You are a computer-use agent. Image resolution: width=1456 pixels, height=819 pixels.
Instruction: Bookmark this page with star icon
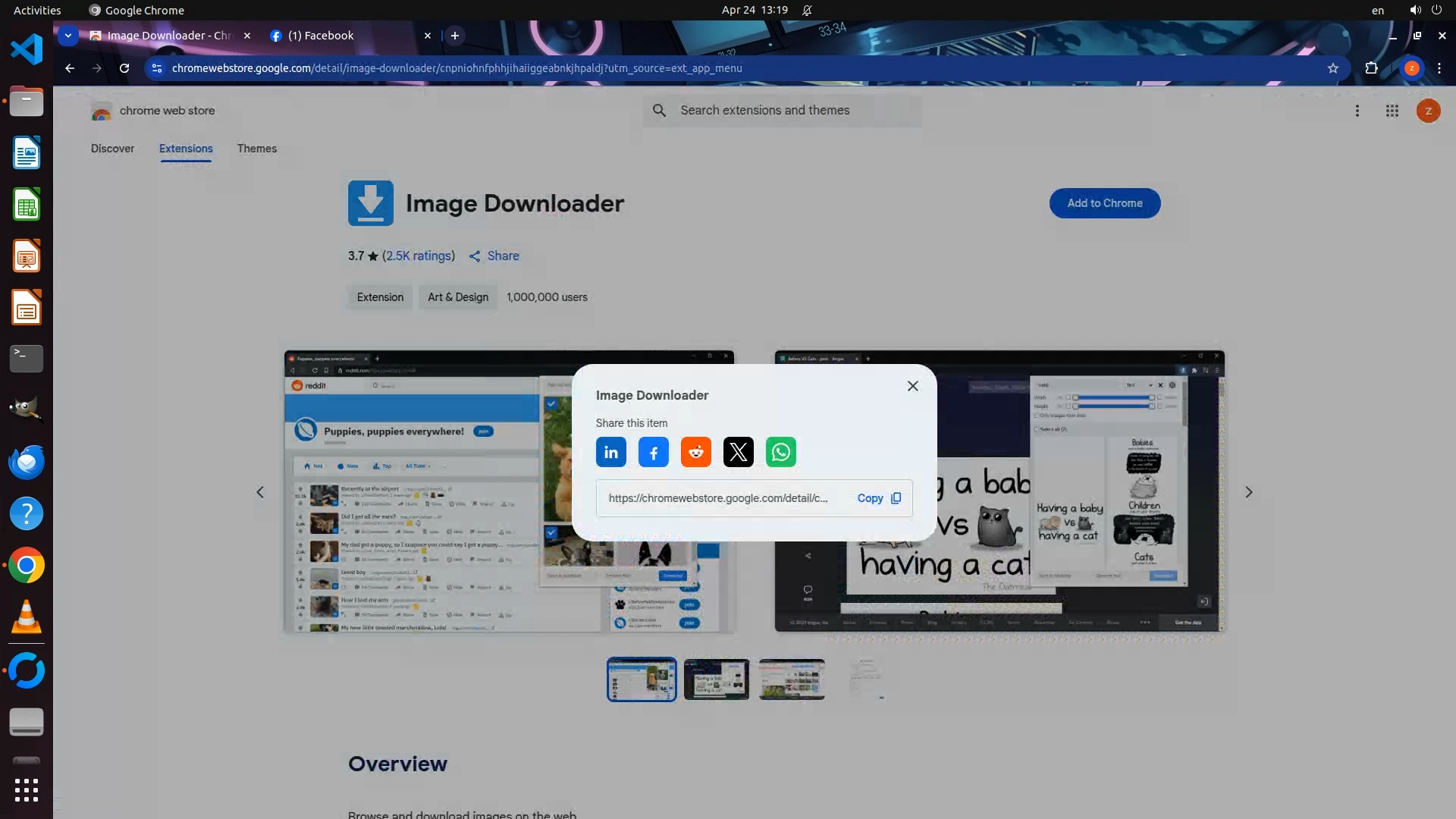click(1332, 68)
